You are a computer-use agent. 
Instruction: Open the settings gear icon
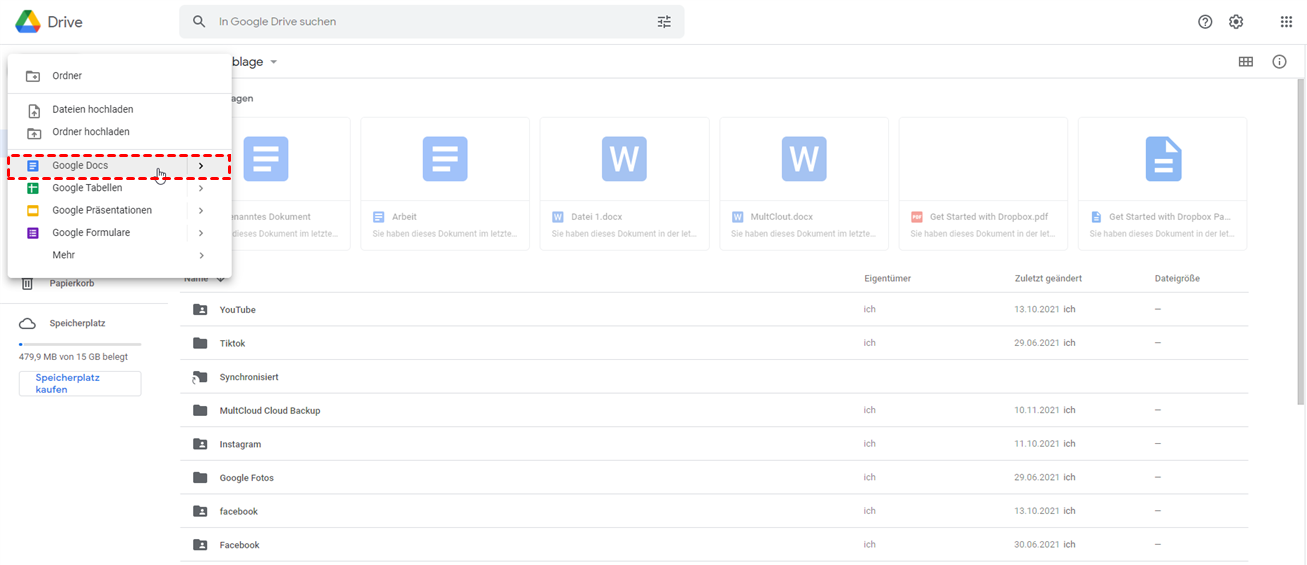pos(1236,22)
